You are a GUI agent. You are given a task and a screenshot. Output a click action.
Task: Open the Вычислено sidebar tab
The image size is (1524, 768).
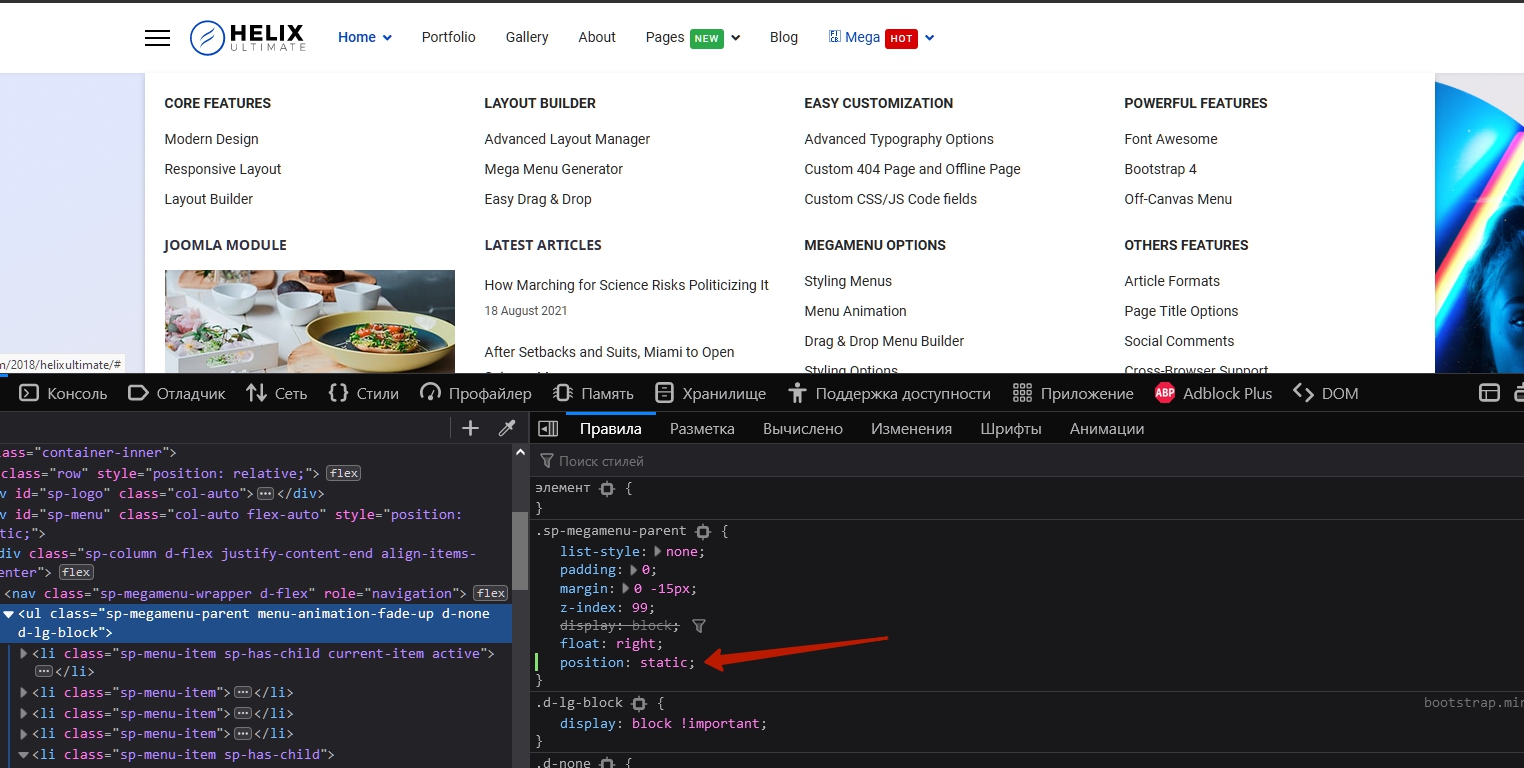[802, 429]
